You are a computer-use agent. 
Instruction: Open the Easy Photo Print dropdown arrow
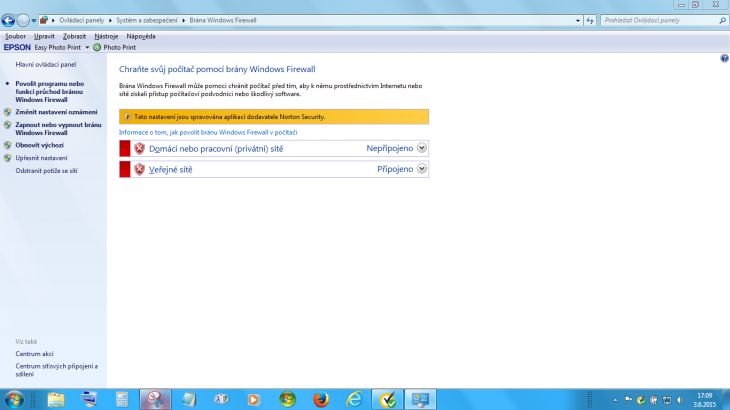click(x=87, y=47)
